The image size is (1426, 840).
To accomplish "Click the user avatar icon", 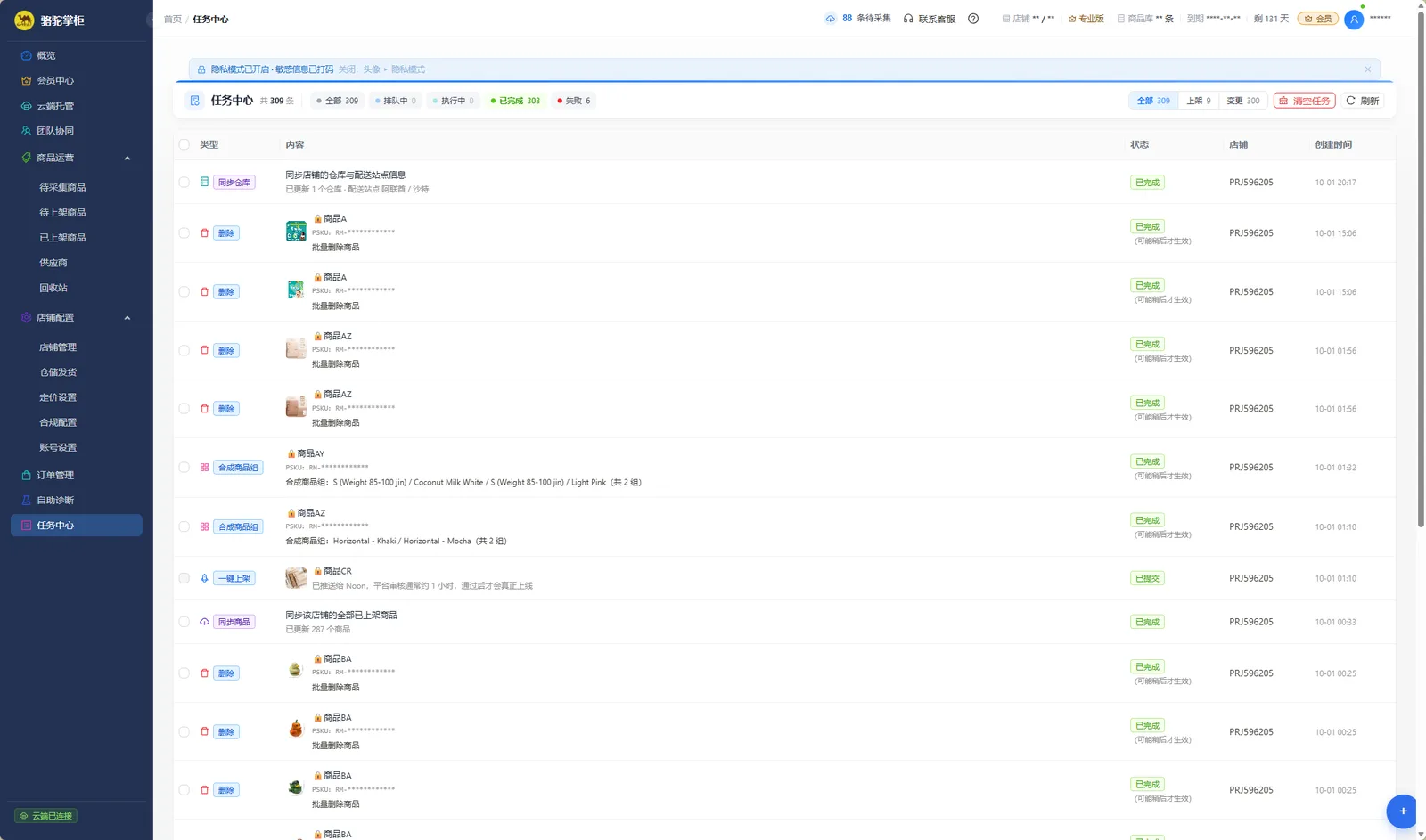I will 1354,19.
